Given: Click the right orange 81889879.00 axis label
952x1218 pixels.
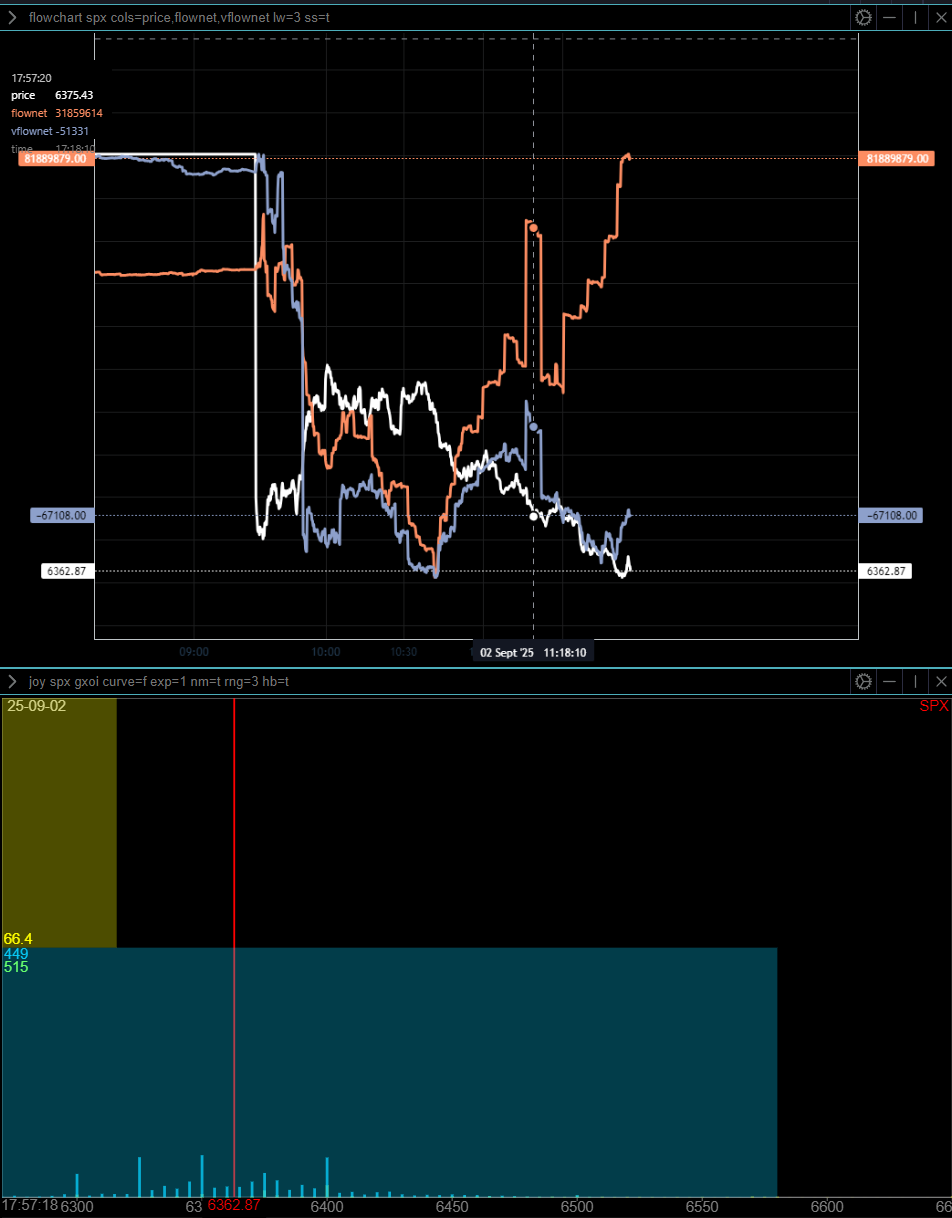Looking at the screenshot, I should pyautogui.click(x=895, y=158).
